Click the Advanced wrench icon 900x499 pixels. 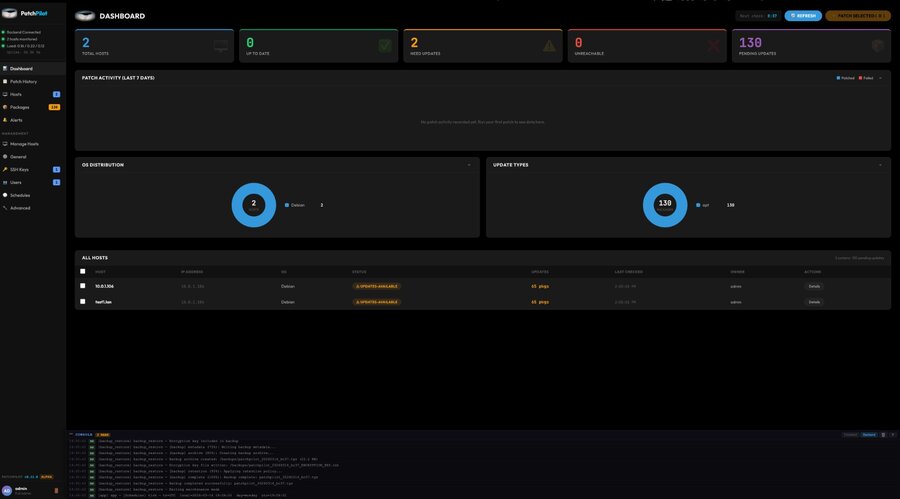click(5, 208)
